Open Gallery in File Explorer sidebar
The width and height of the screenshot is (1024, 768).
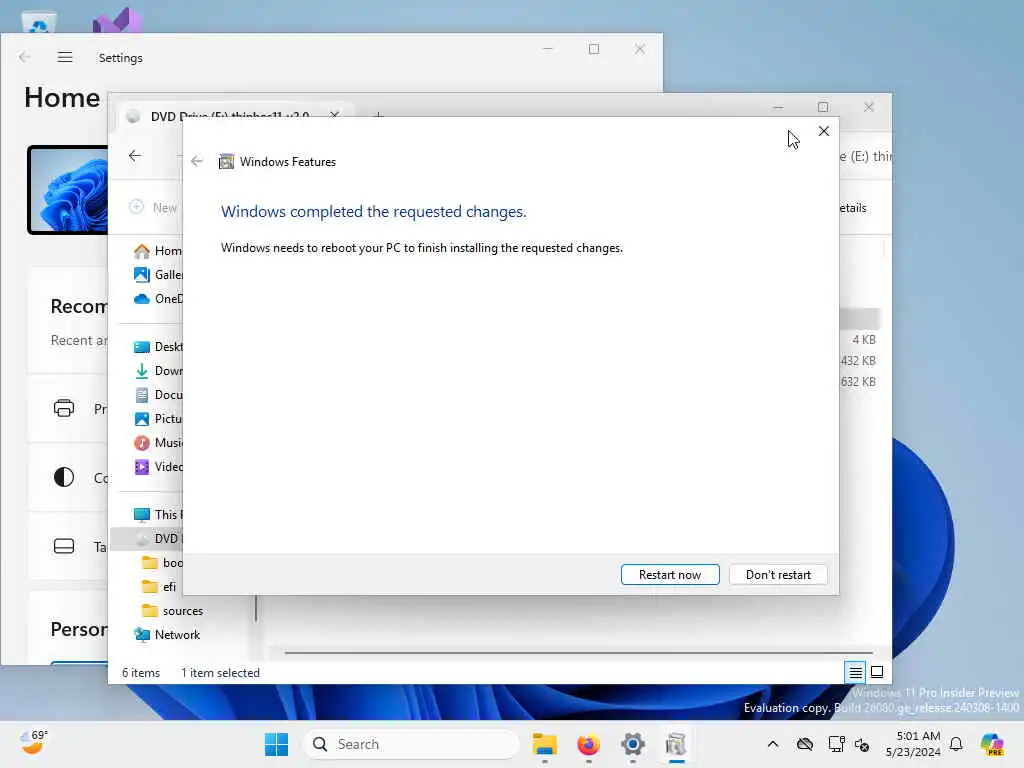pyautogui.click(x=157, y=275)
